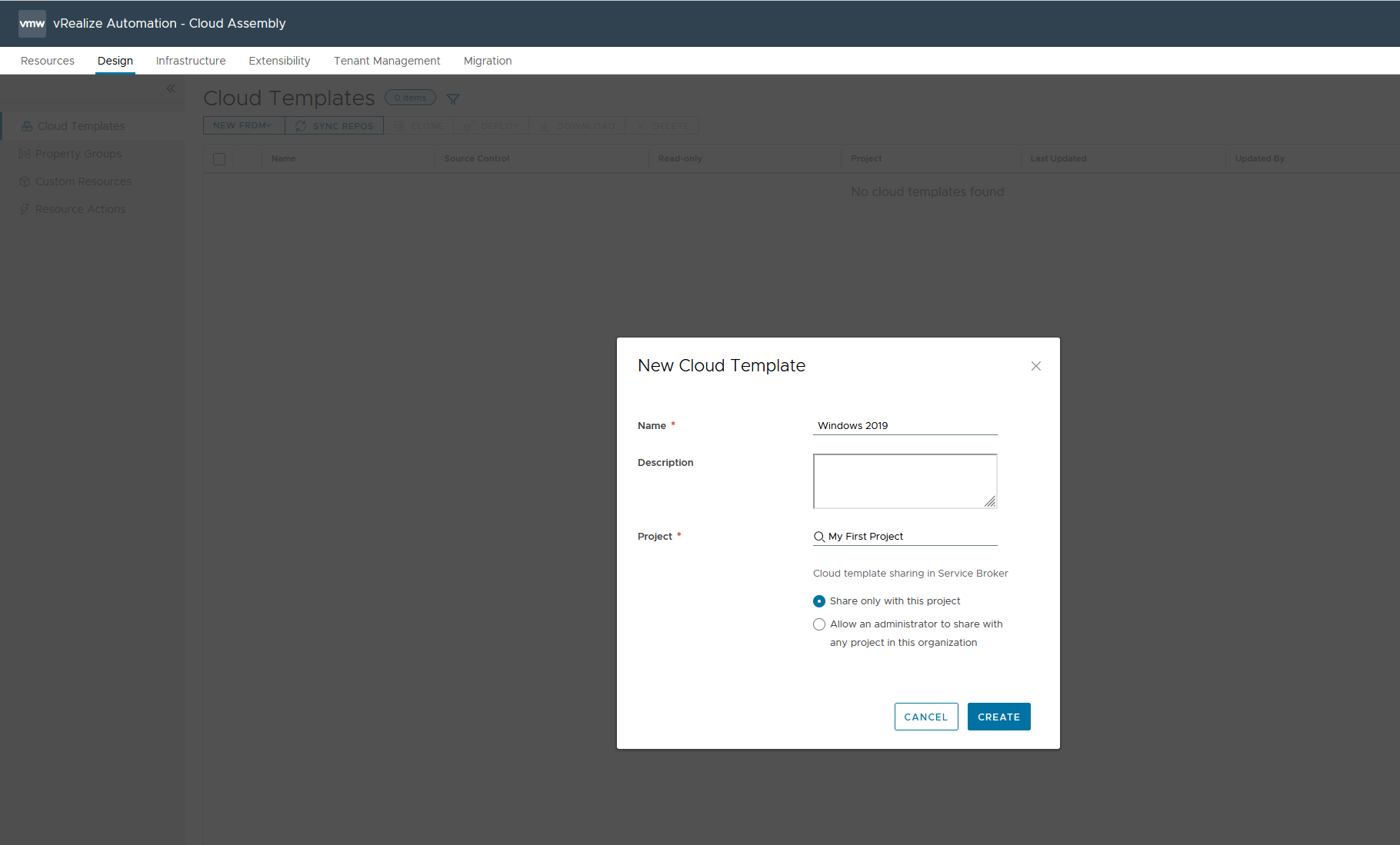The image size is (1400, 845).
Task: Click the Cloud Templates sidebar icon
Action: coord(27,126)
